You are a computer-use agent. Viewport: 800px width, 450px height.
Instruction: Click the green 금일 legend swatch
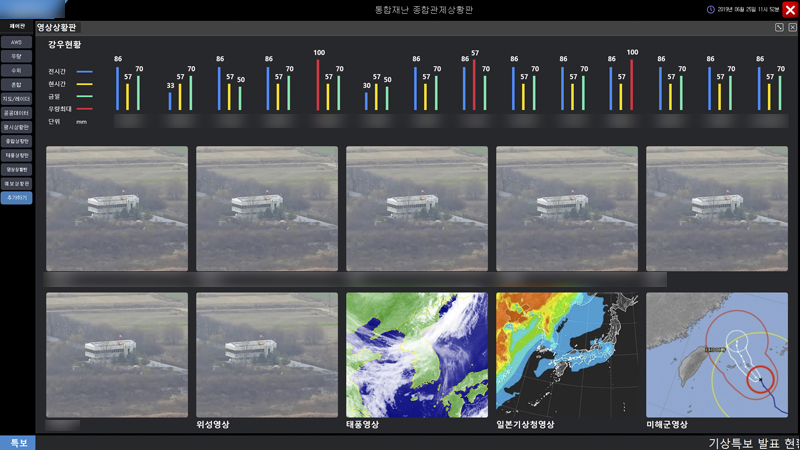click(84, 96)
